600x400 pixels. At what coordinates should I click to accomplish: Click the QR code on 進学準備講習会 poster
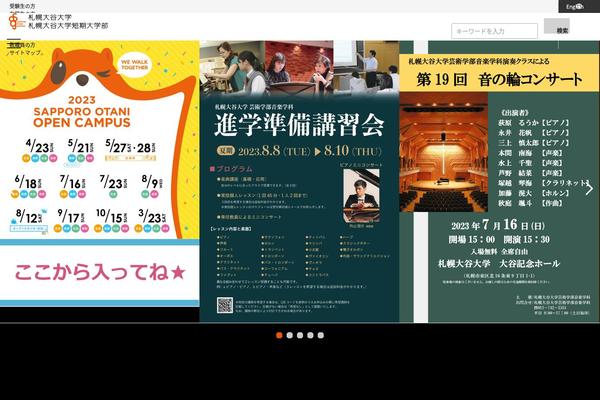pos(225,305)
